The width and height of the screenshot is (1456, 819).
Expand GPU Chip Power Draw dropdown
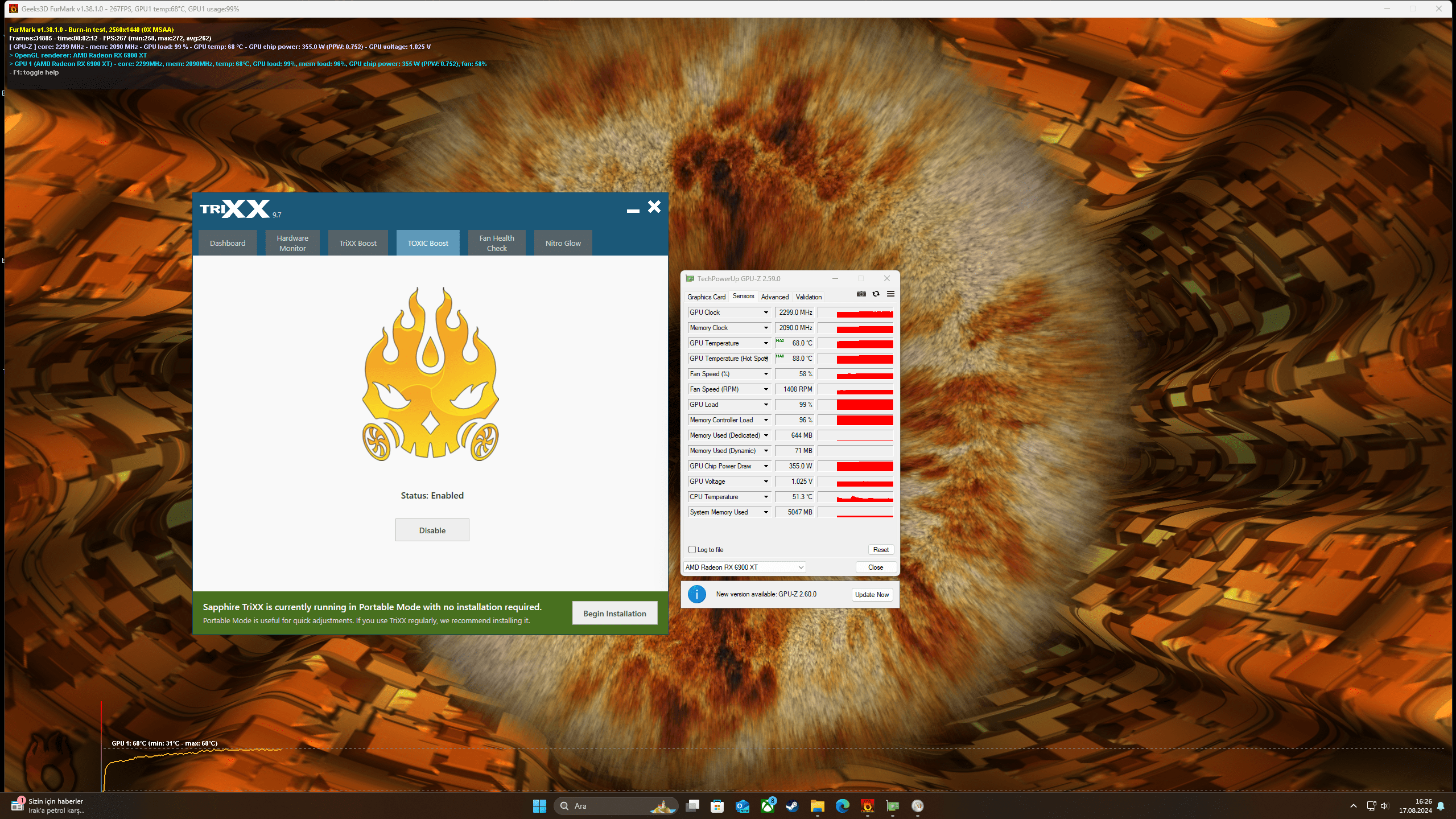click(766, 466)
